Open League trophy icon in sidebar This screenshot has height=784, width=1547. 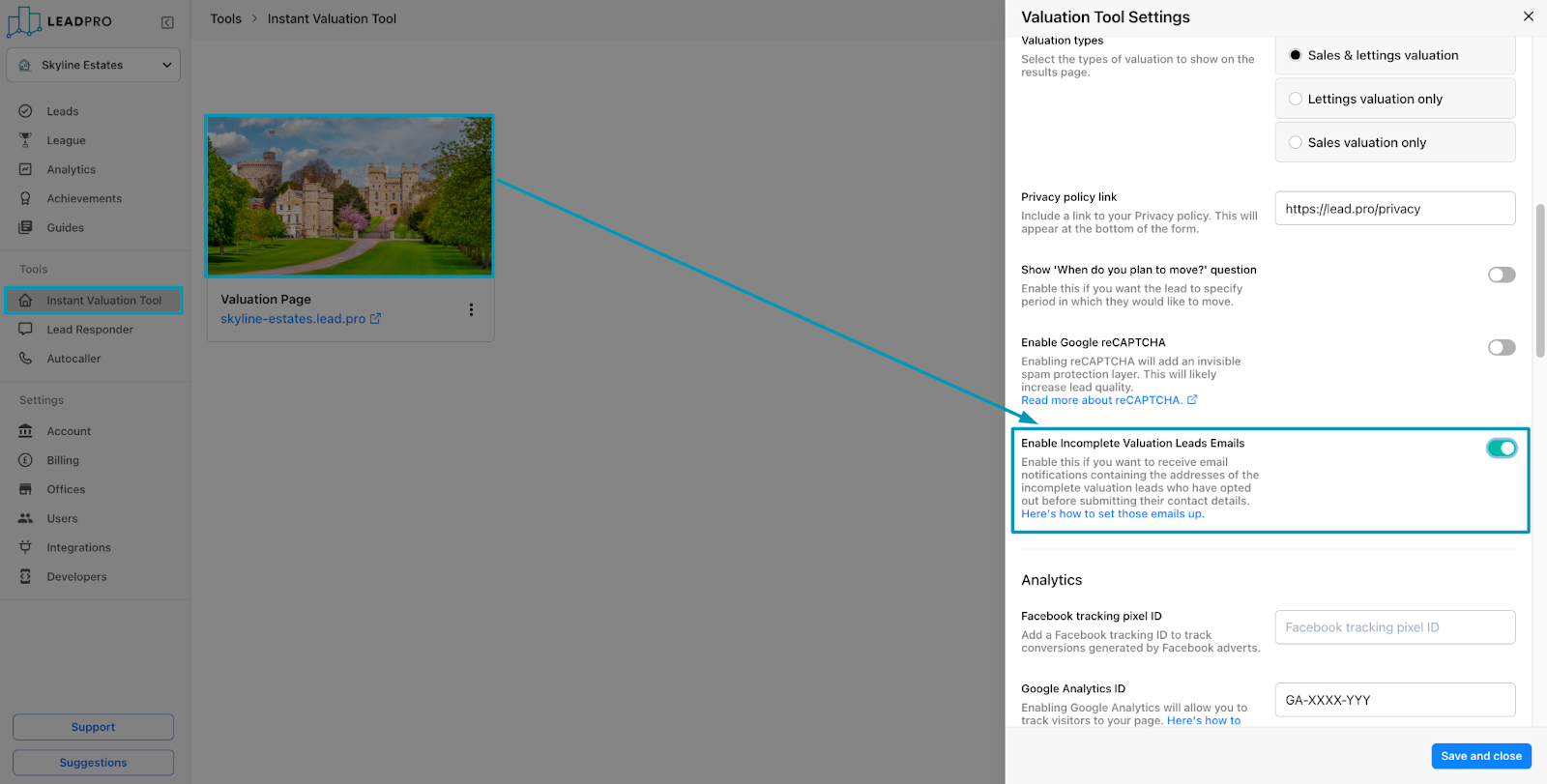tap(26, 140)
